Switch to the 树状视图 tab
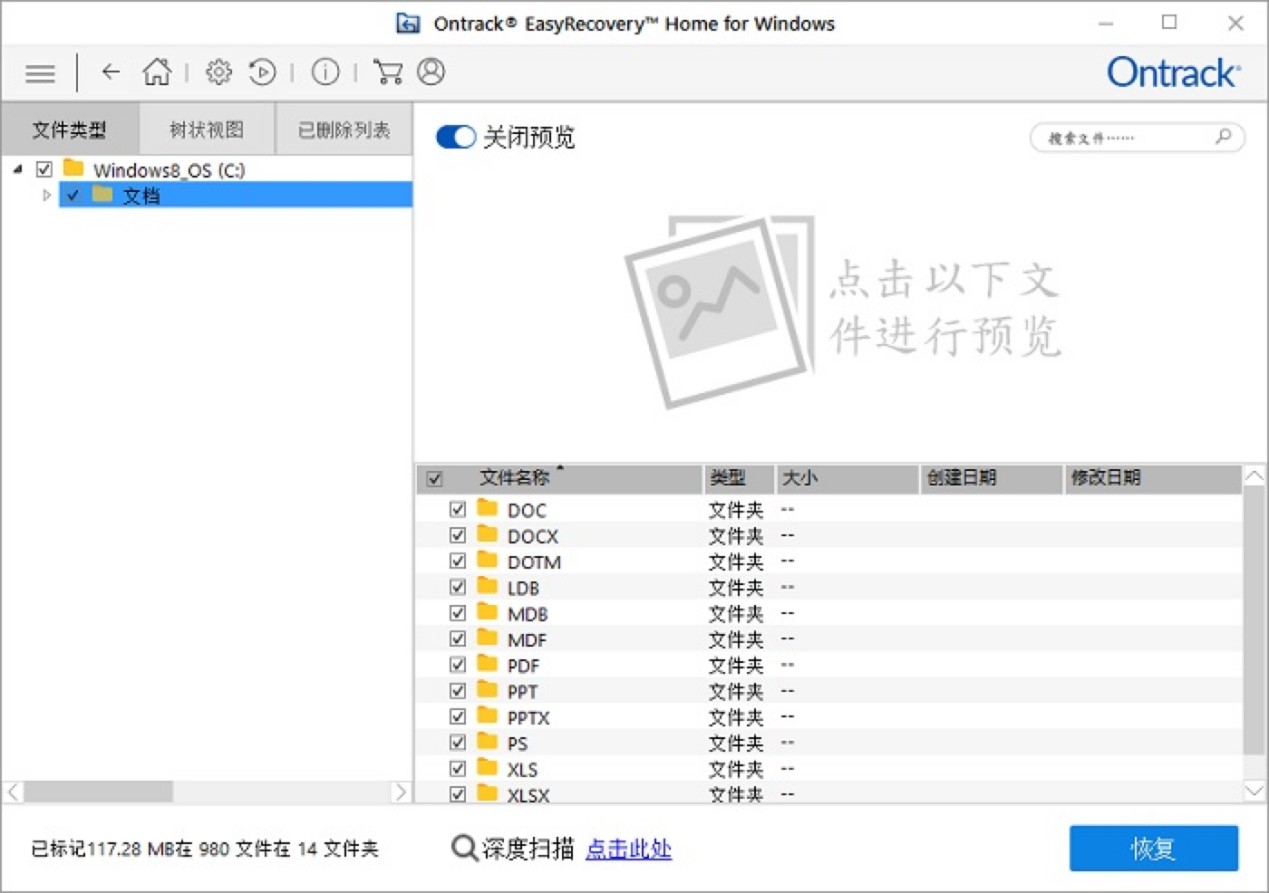Image resolution: width=1269 pixels, height=893 pixels. (206, 130)
